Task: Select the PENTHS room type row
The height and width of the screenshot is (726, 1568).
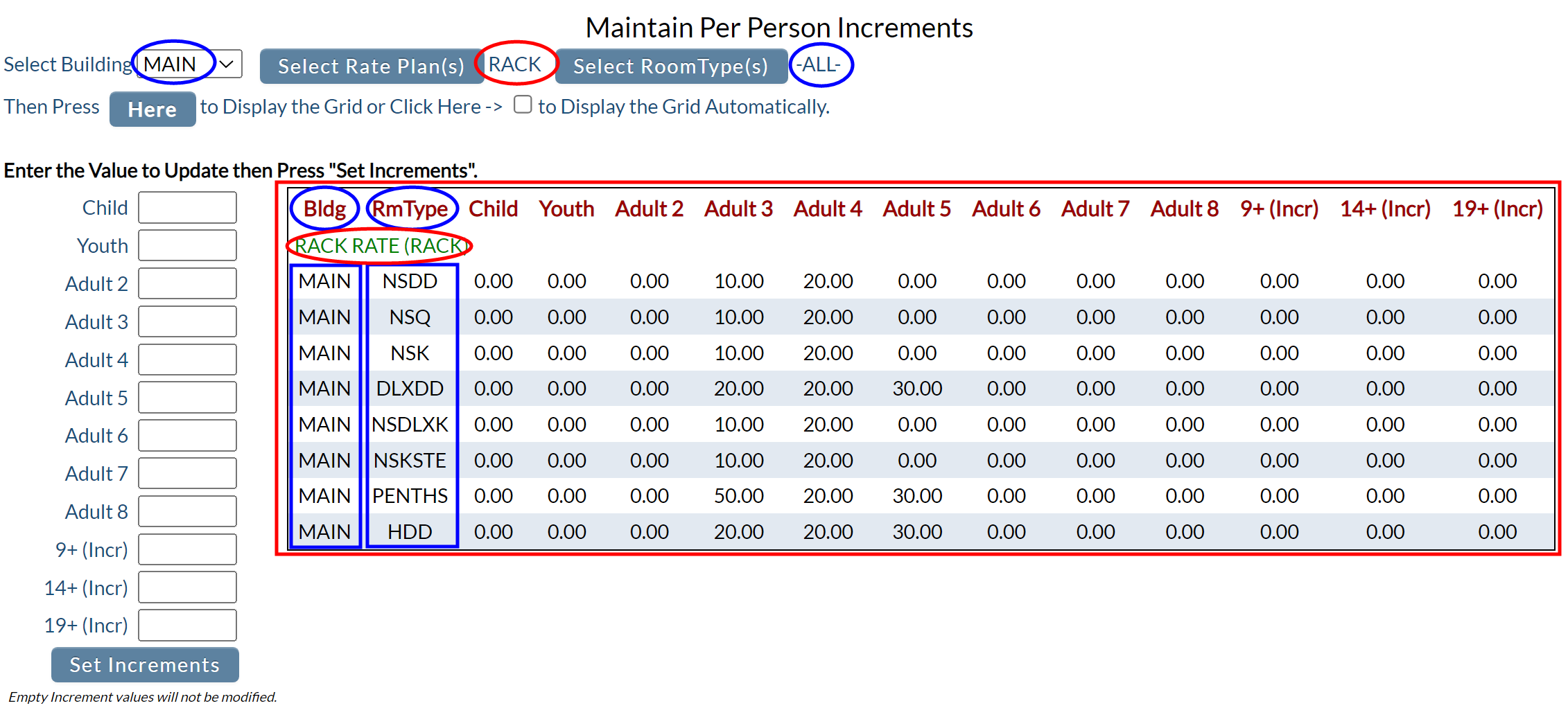Action: [x=921, y=496]
